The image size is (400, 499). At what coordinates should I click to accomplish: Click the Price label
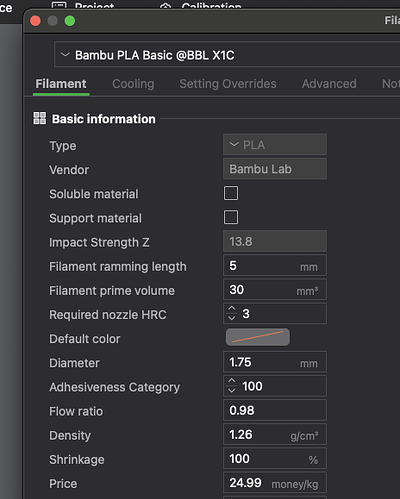[x=63, y=484]
